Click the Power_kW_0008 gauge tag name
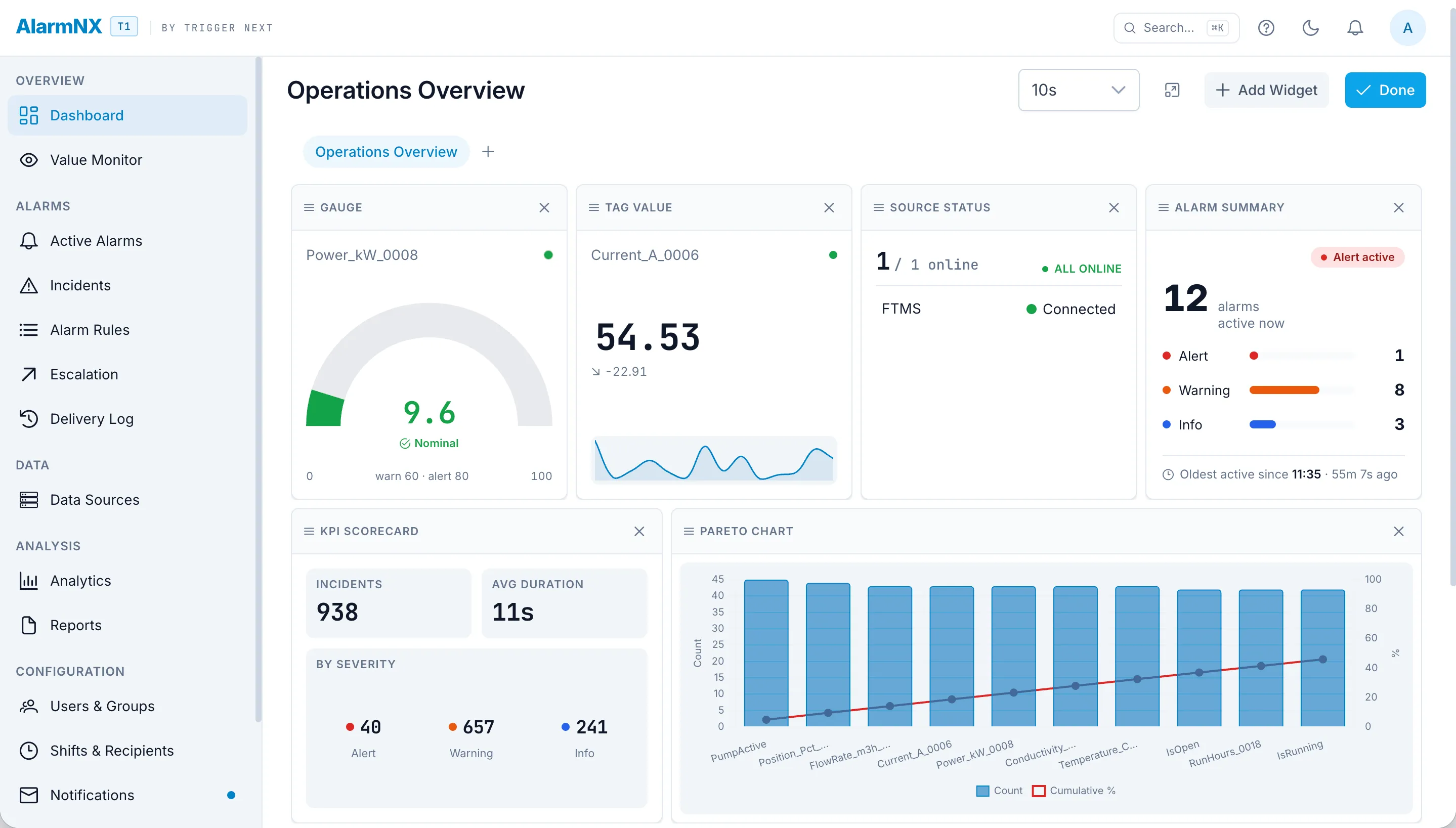The height and width of the screenshot is (828, 1456). pyautogui.click(x=362, y=255)
